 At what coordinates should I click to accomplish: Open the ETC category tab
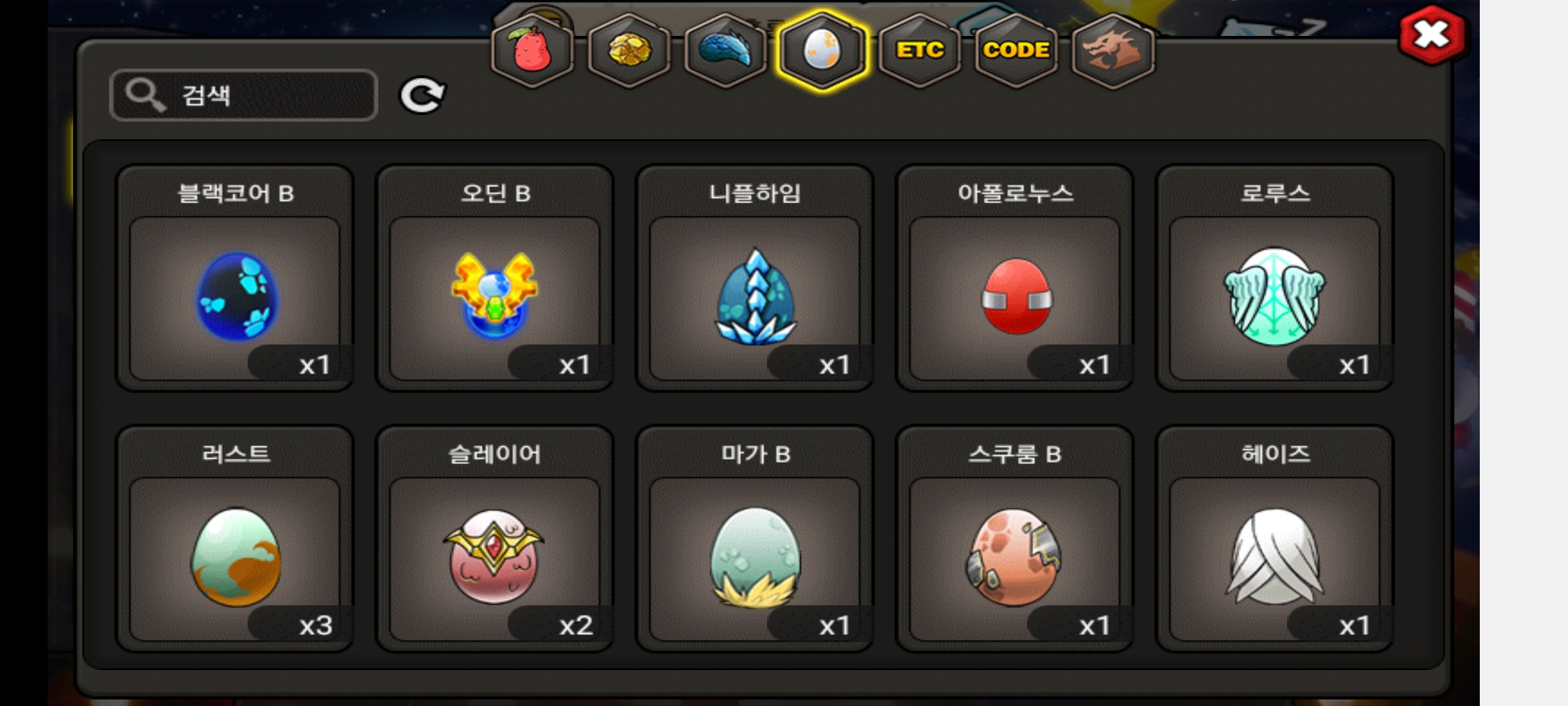(x=919, y=50)
